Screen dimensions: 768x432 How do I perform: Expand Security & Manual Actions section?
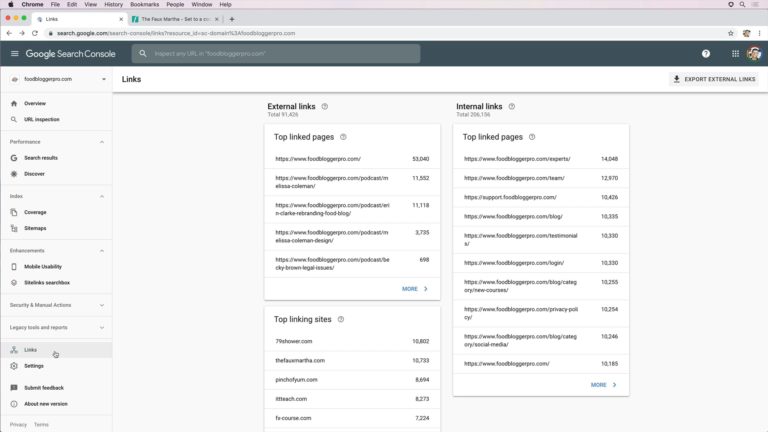(102, 305)
